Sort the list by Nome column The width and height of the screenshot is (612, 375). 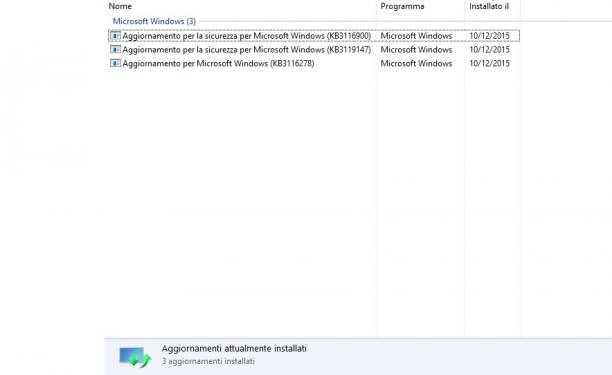click(x=120, y=6)
